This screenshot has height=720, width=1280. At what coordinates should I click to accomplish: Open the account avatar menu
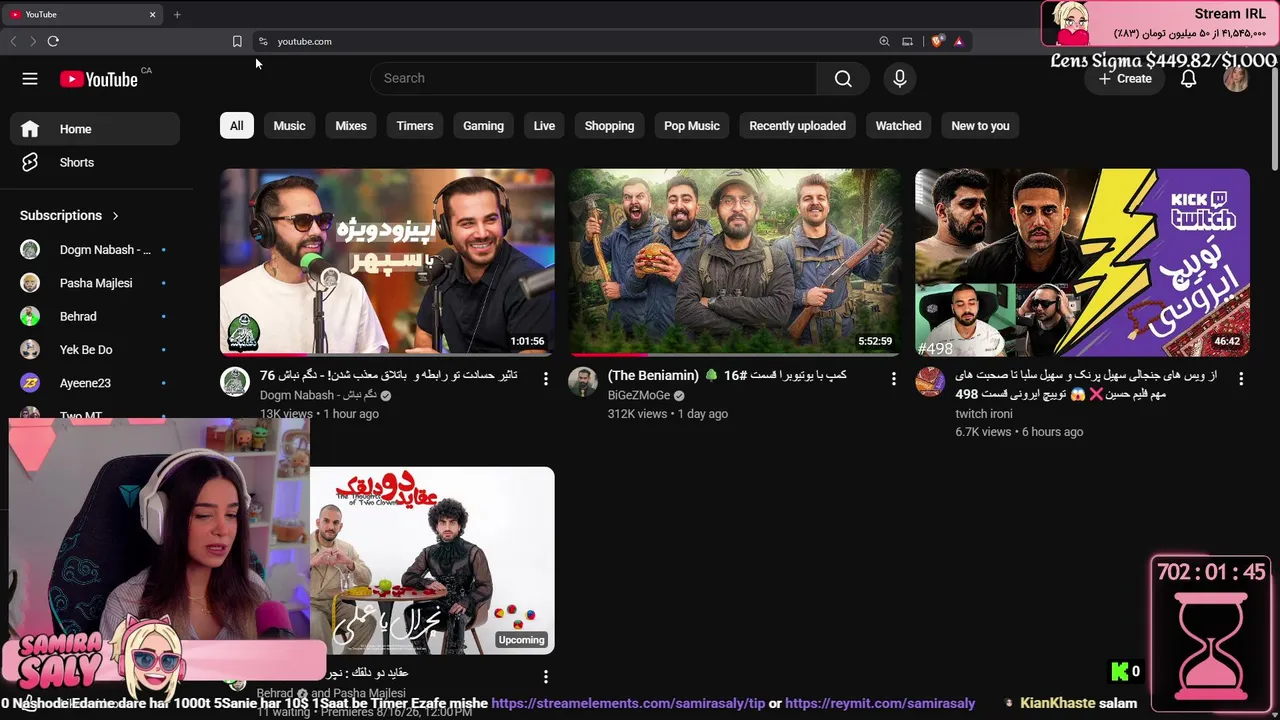pyautogui.click(x=1236, y=79)
